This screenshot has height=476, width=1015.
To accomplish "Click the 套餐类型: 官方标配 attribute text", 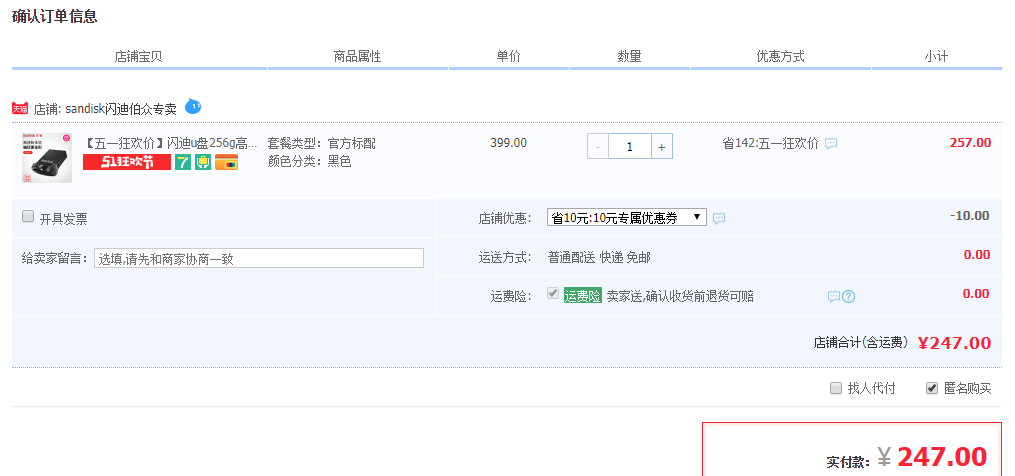I will coord(322,143).
